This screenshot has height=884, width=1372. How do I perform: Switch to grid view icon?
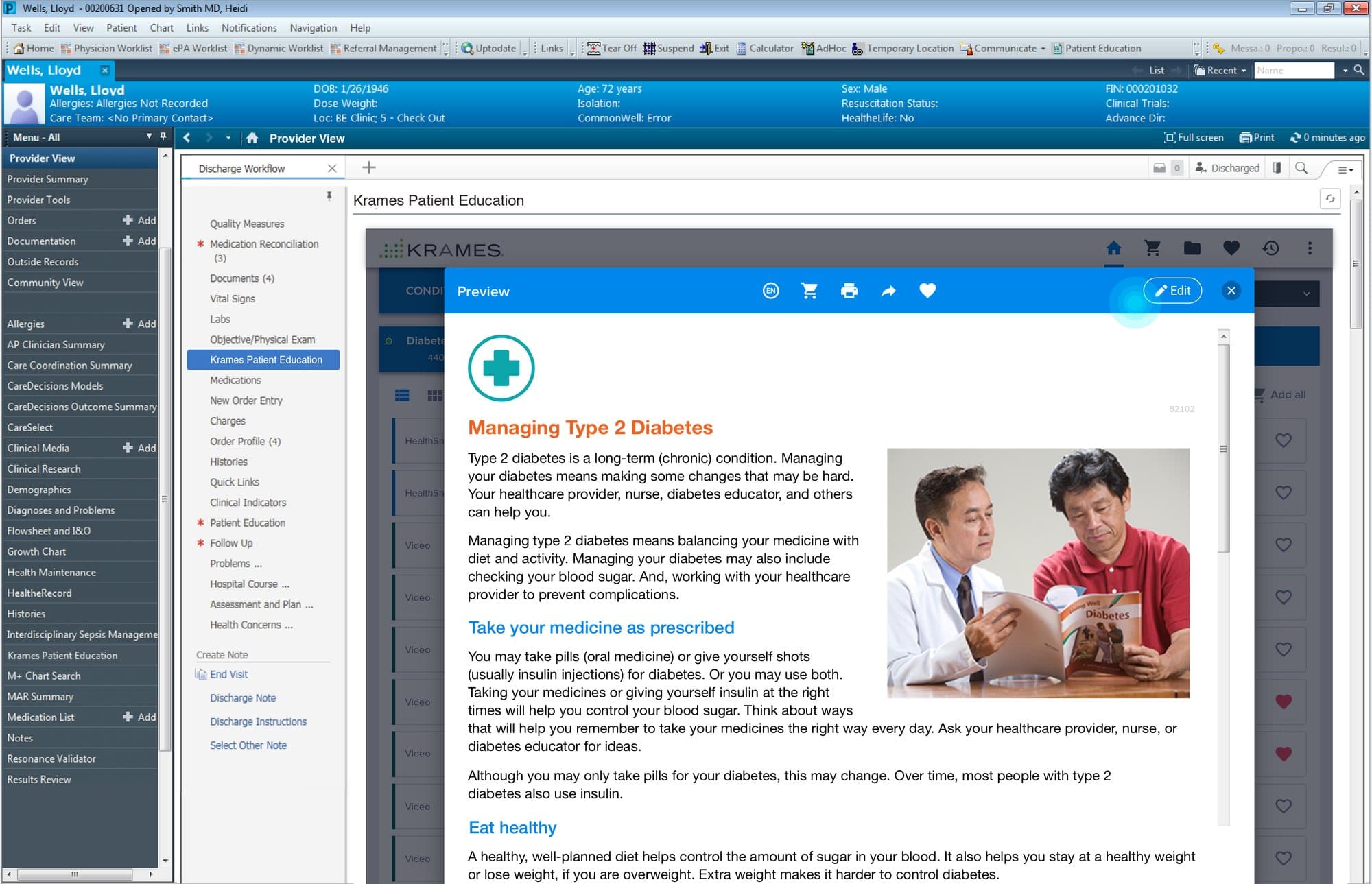click(x=434, y=395)
